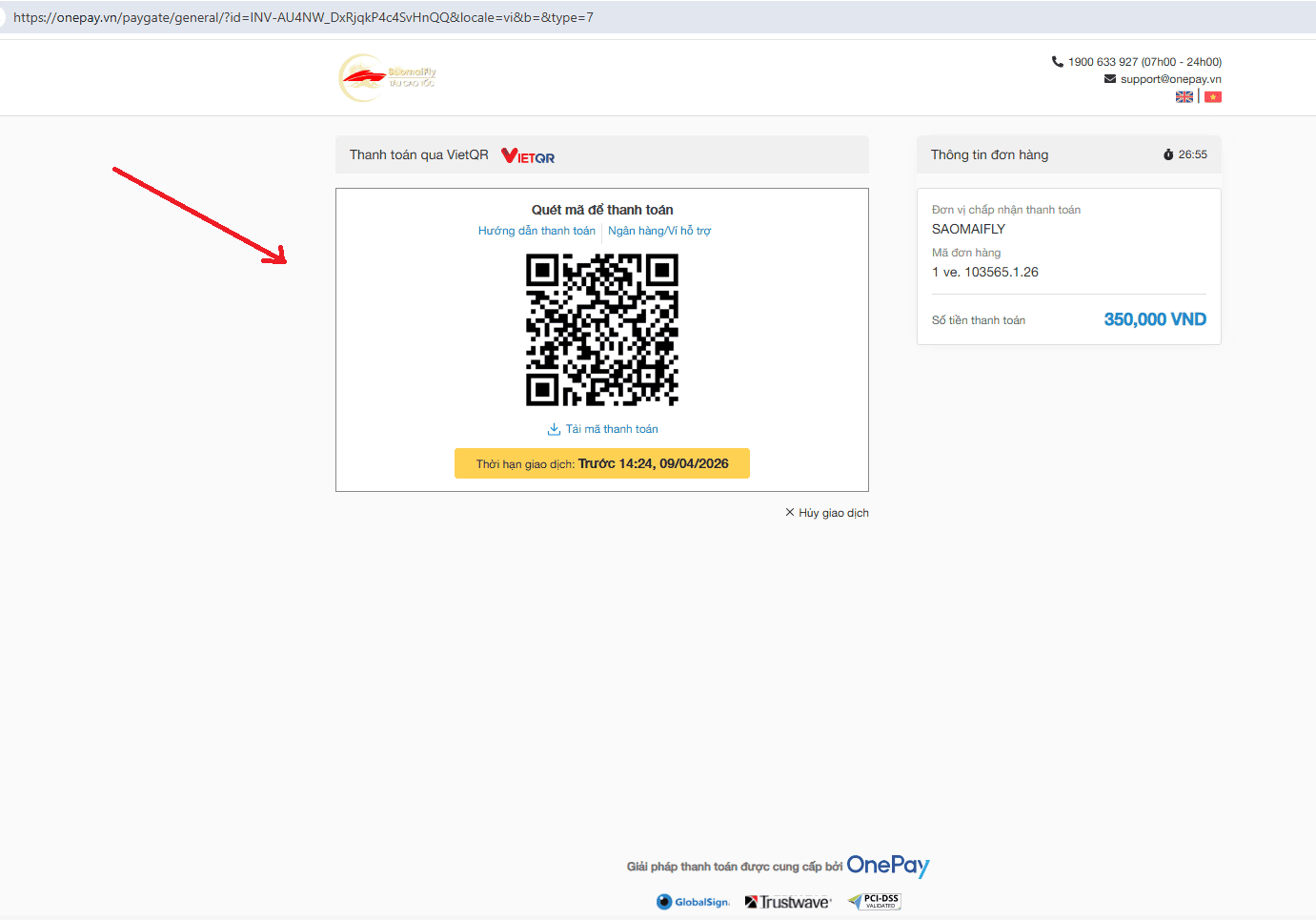This screenshot has height=920, width=1316.
Task: Click the browser address bar URL
Action: pos(303,17)
